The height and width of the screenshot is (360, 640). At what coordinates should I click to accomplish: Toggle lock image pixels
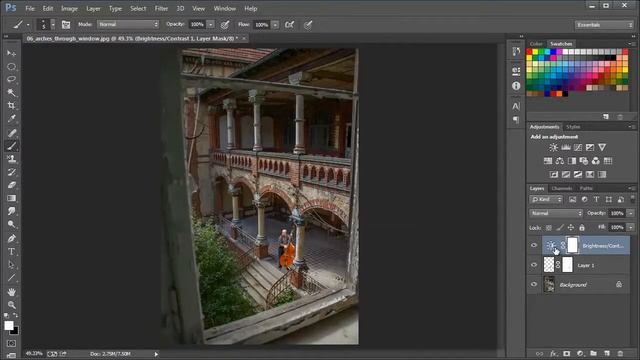coord(560,228)
